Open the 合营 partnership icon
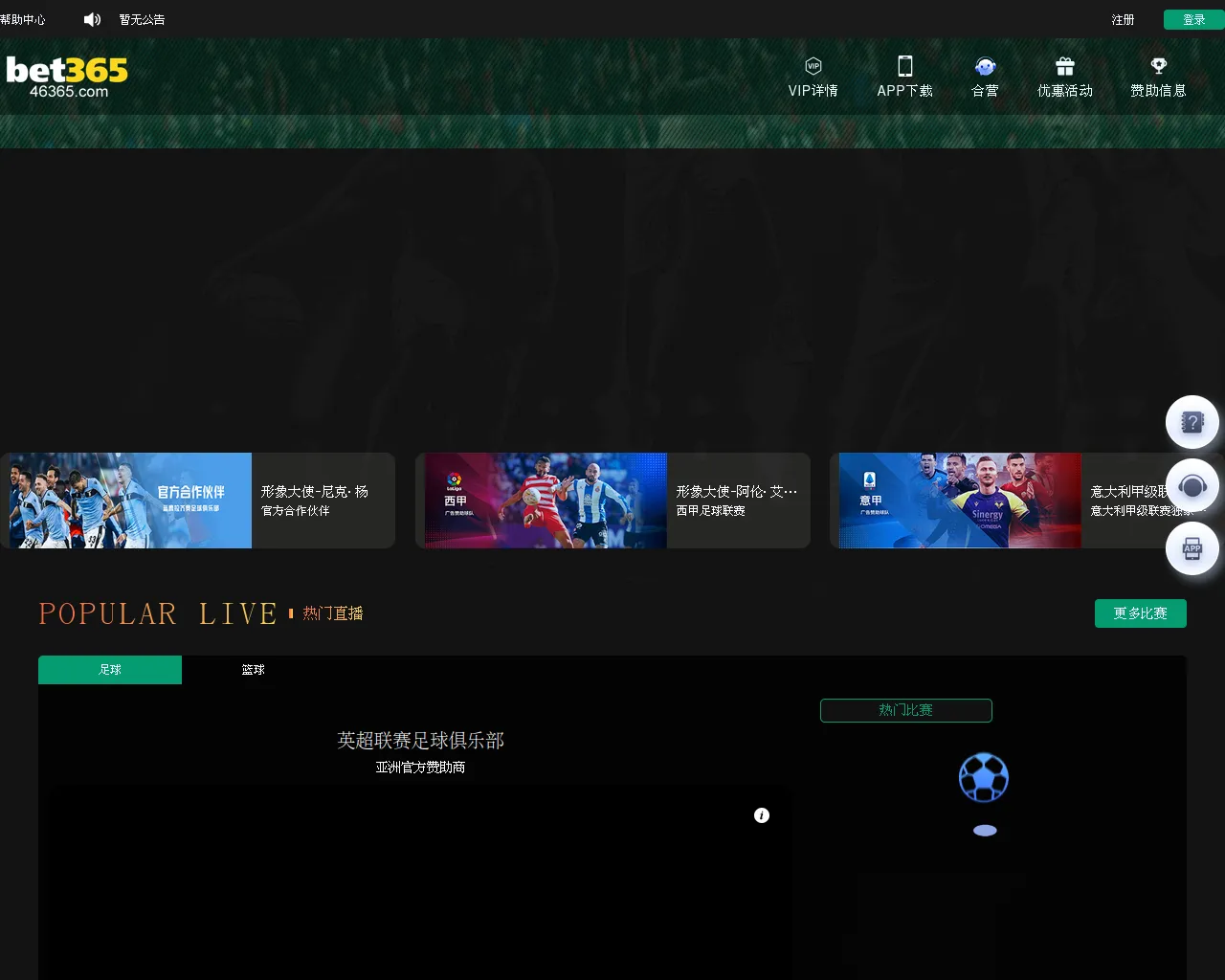The image size is (1225, 980). tap(985, 66)
